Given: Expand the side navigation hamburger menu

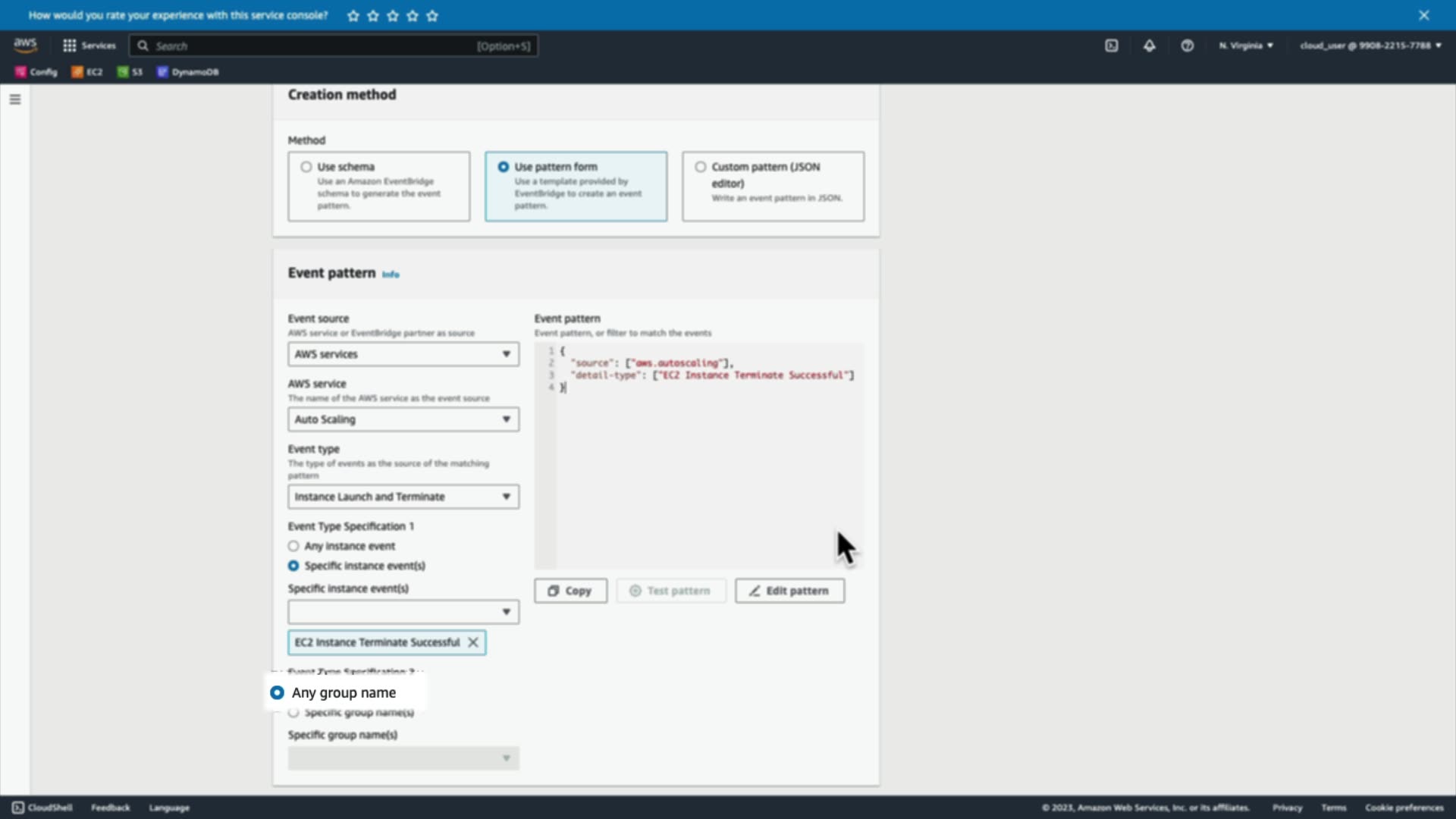Looking at the screenshot, I should 15,99.
